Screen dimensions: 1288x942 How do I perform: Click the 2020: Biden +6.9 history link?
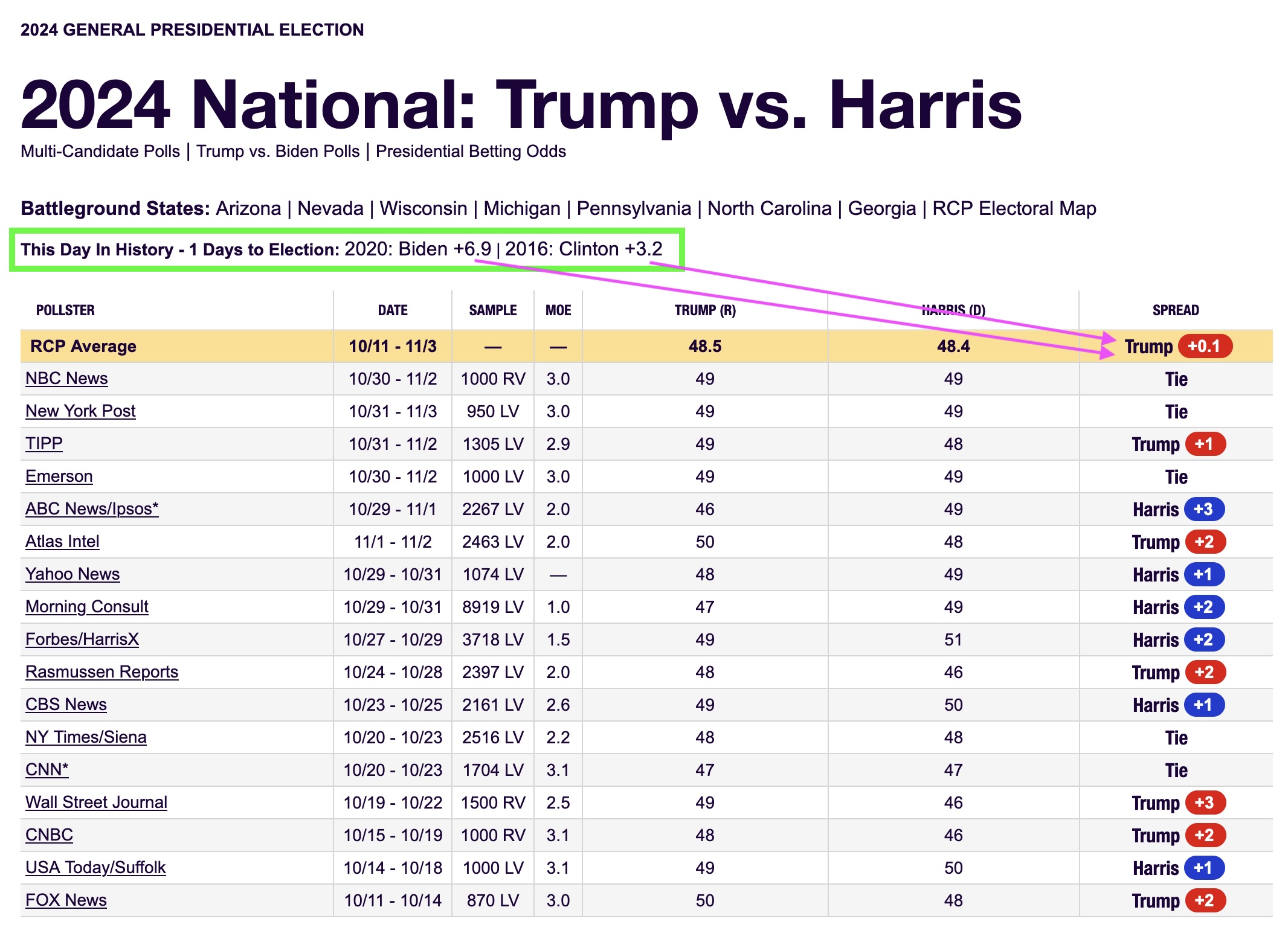coord(418,249)
